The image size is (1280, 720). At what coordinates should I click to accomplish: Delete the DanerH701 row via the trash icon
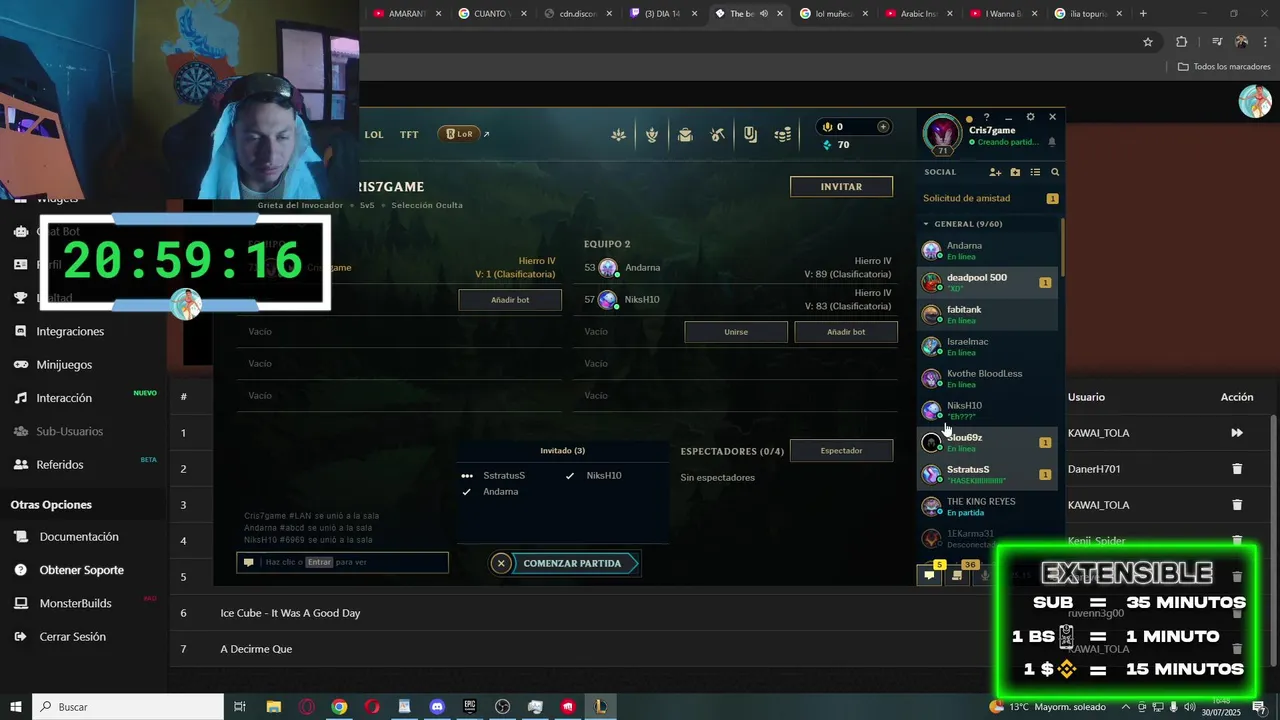[1237, 469]
